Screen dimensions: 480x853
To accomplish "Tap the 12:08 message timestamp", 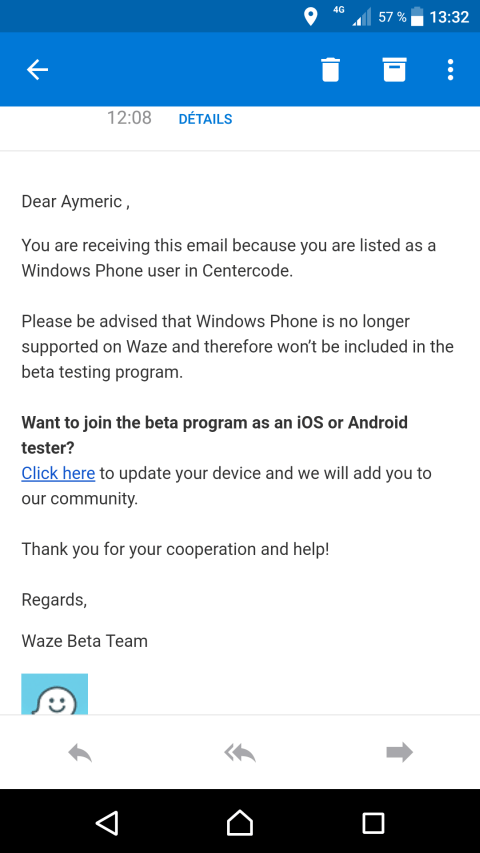I will click(129, 118).
